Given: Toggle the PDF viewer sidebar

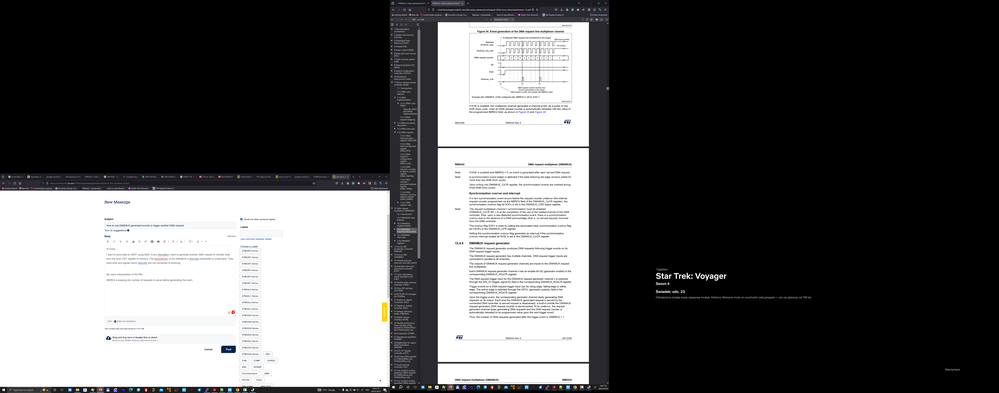Looking at the screenshot, I should tap(392, 19).
